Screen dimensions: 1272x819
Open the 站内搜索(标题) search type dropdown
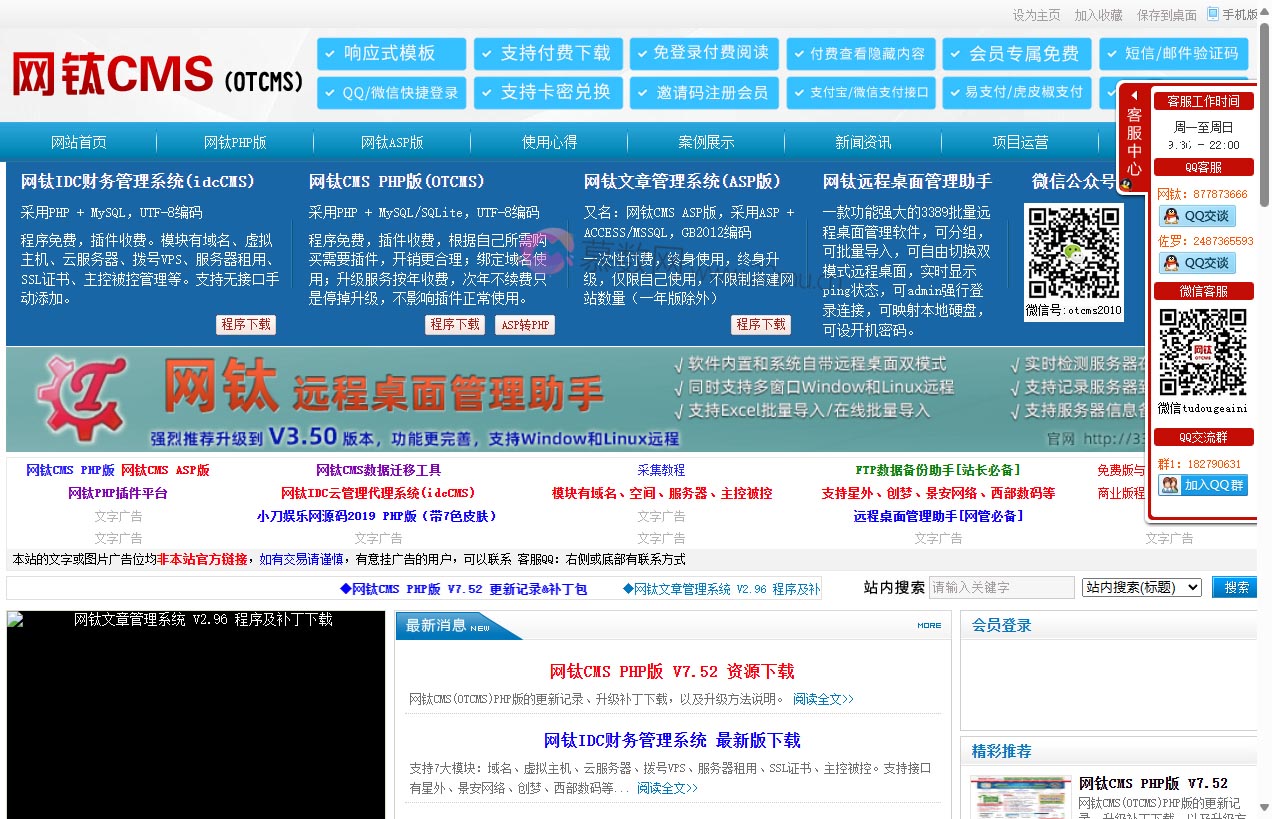(1140, 587)
